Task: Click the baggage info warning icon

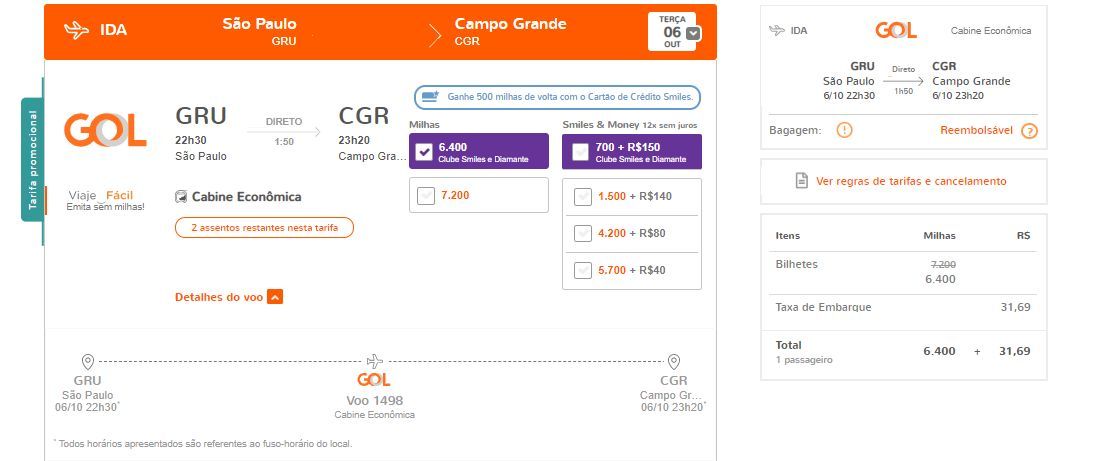Action: [844, 131]
